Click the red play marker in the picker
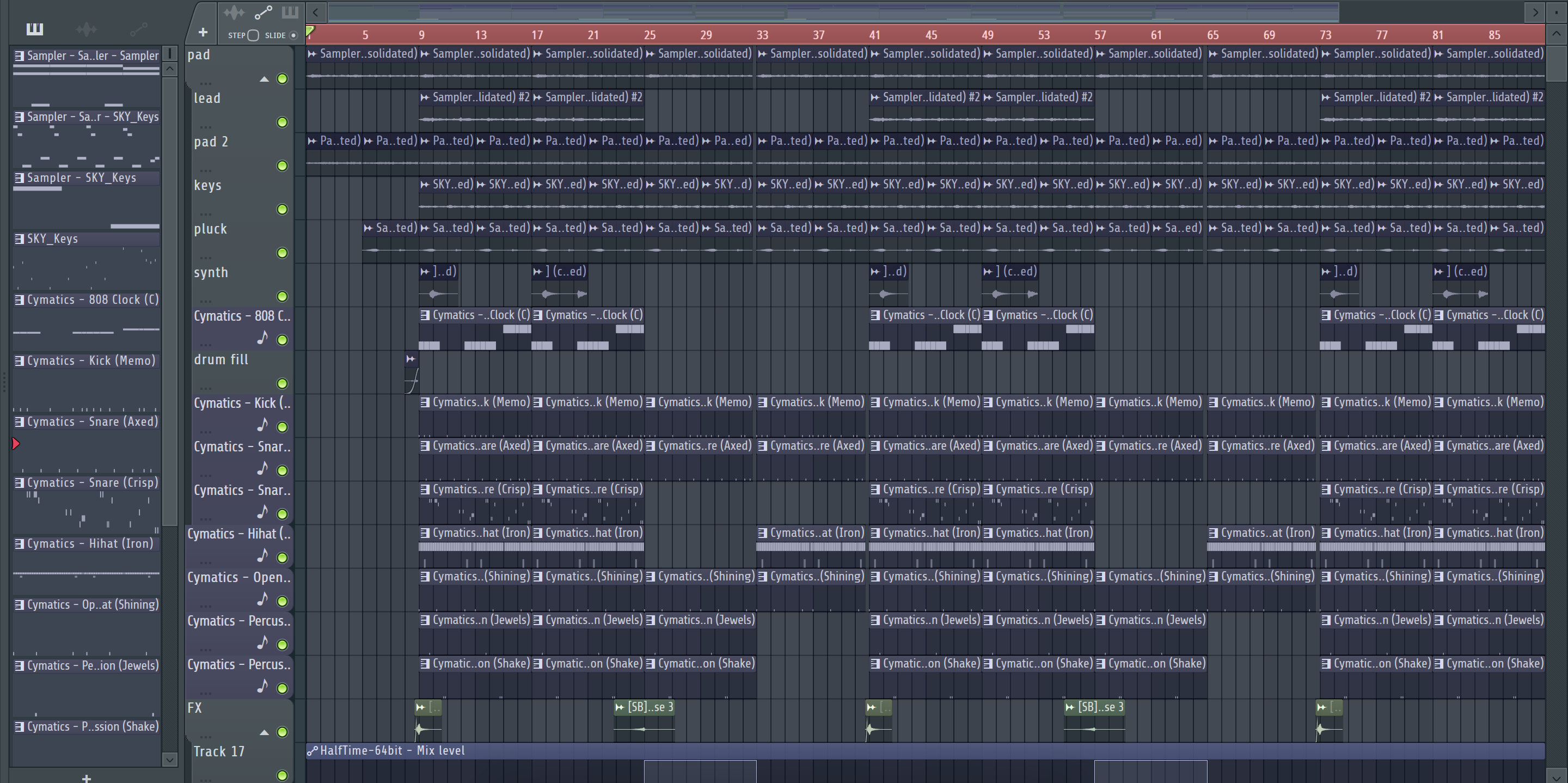Image resolution: width=1568 pixels, height=783 pixels. click(16, 444)
